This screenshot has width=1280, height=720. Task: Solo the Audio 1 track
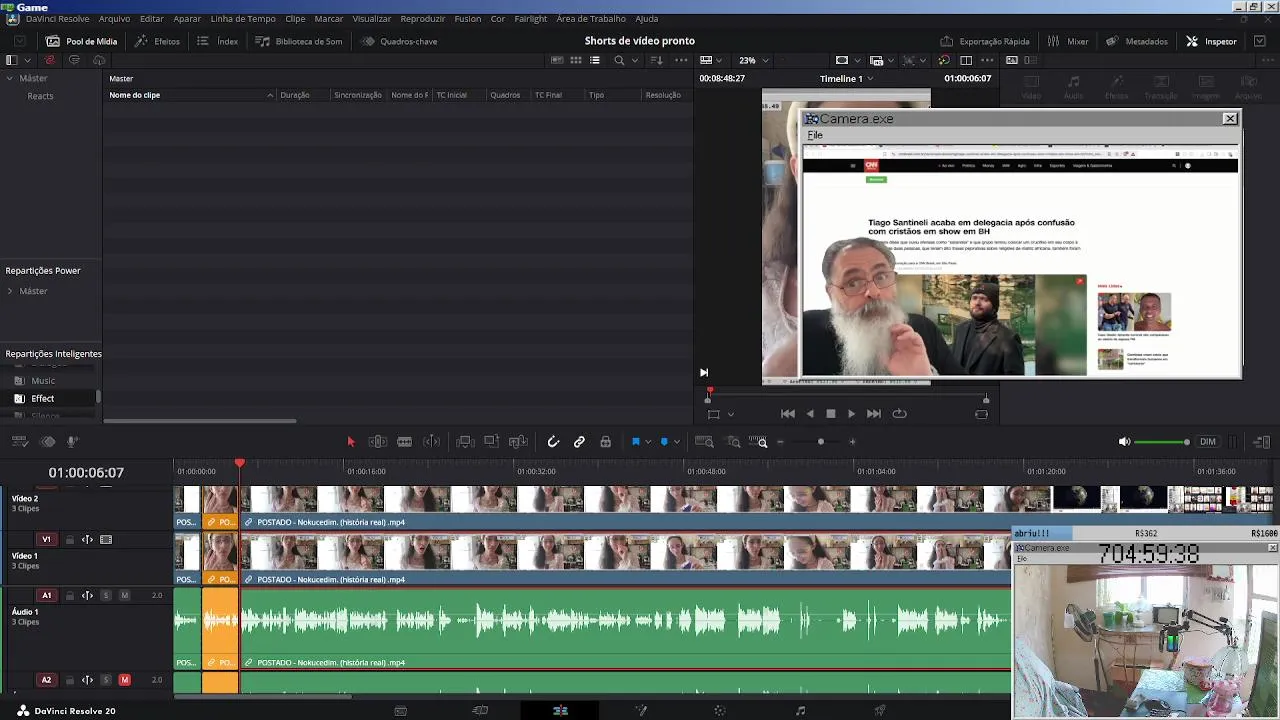coord(106,596)
